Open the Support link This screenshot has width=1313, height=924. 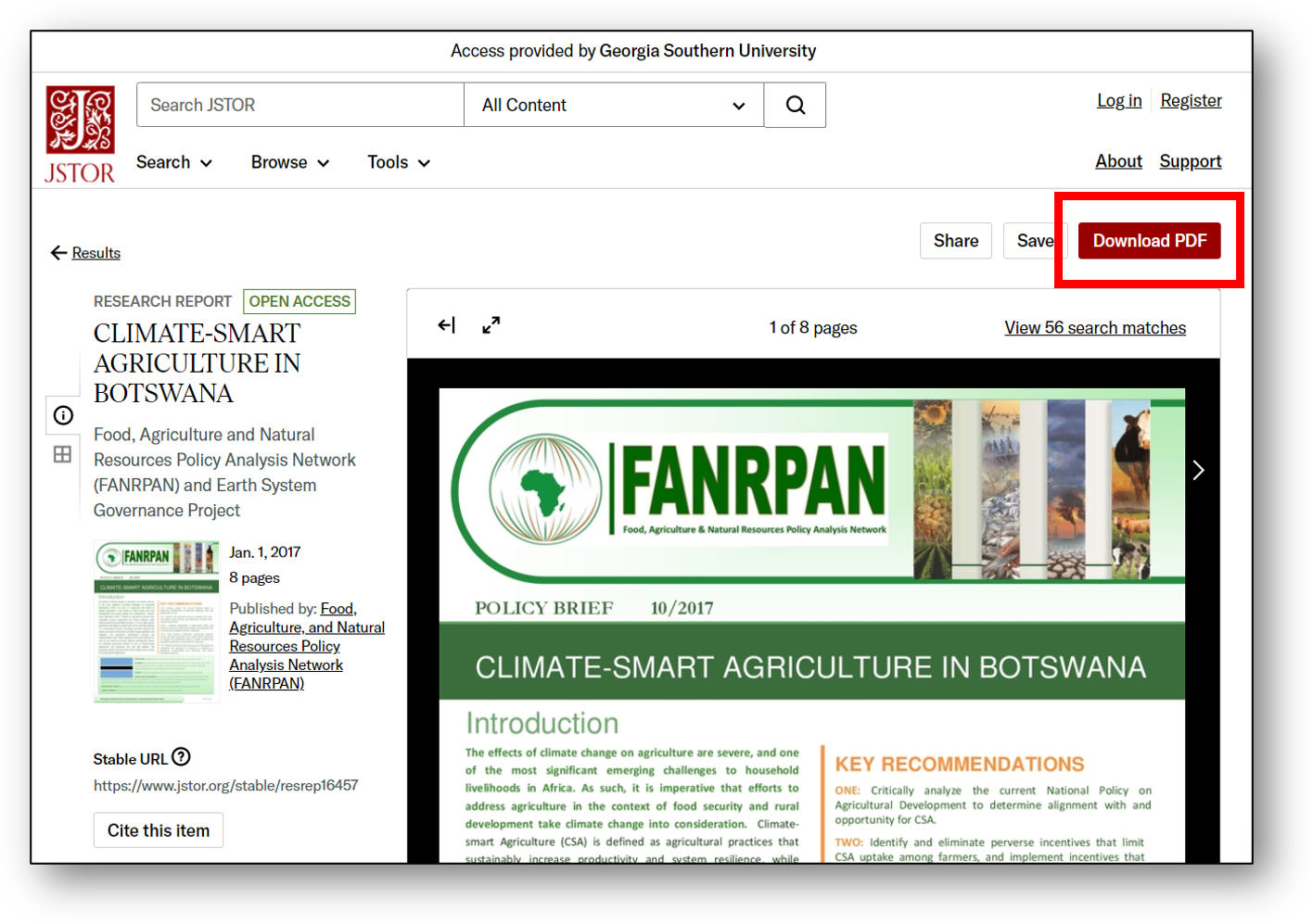click(x=1190, y=161)
